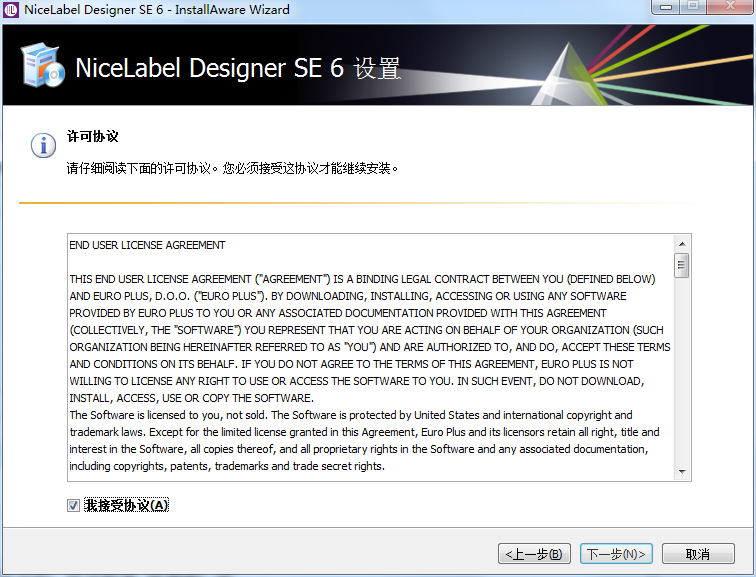Click the 我接受协议(A) label text
Image resolution: width=756 pixels, height=577 pixels.
(x=127, y=506)
